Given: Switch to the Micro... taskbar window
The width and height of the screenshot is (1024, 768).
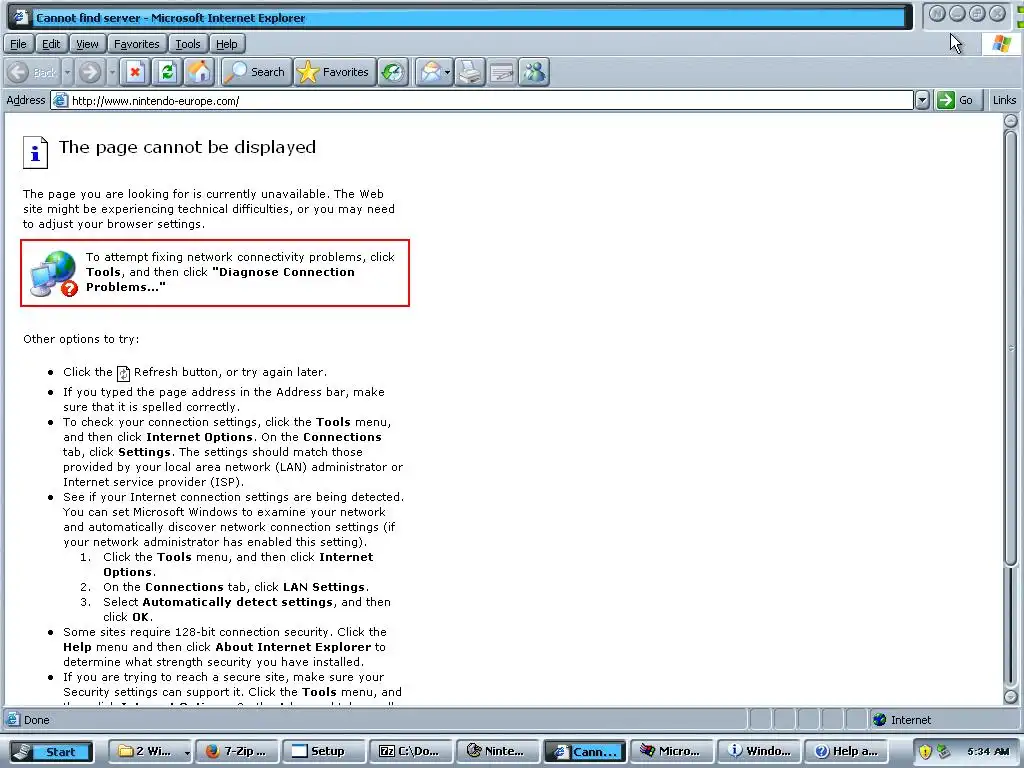Looking at the screenshot, I should coord(671,751).
